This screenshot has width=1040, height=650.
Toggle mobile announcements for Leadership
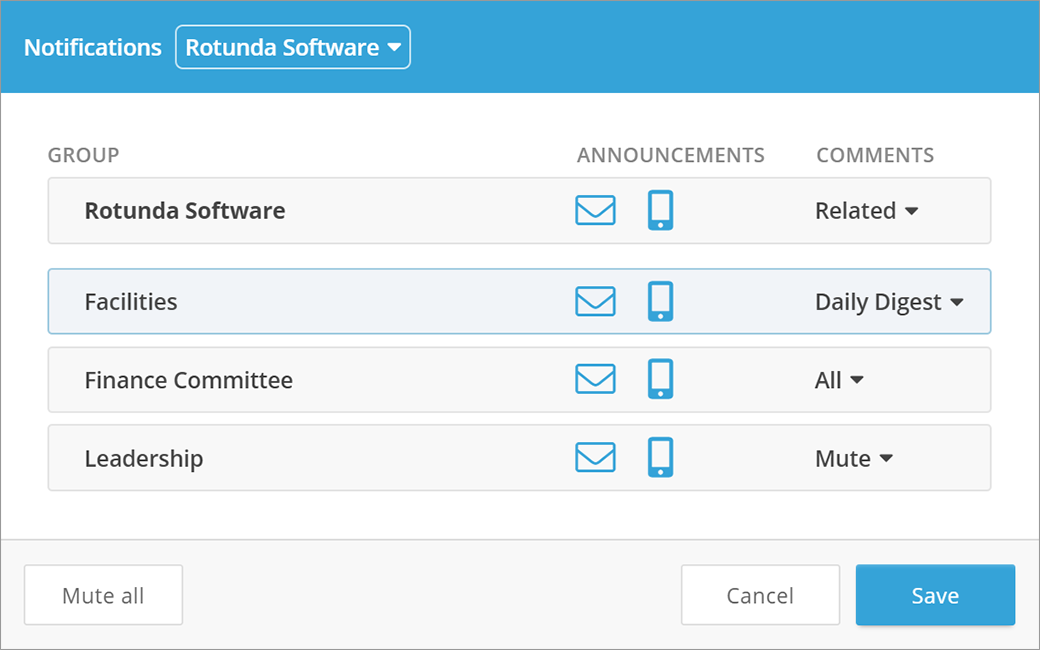click(x=660, y=457)
